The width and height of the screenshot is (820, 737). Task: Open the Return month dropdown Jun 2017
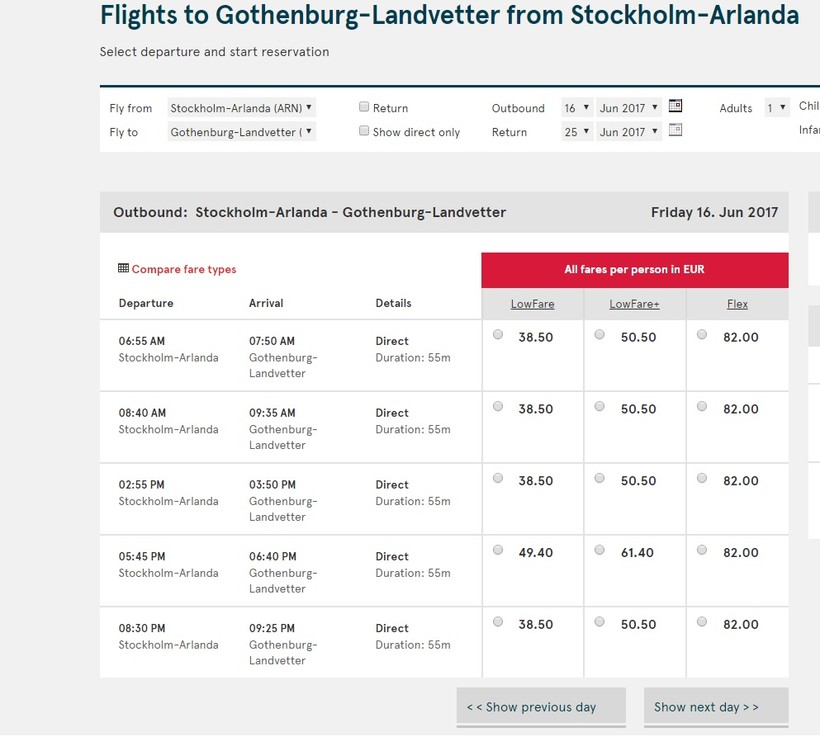click(628, 131)
